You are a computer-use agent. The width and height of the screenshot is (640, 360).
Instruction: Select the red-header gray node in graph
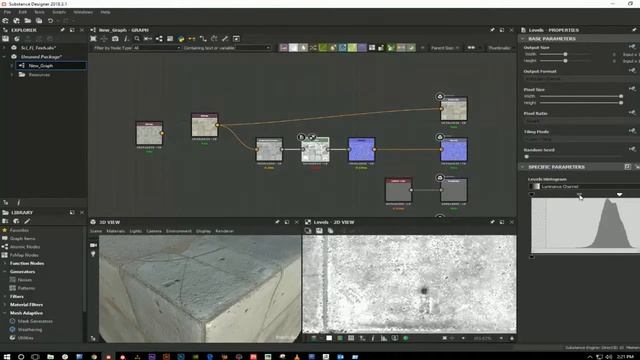point(398,190)
